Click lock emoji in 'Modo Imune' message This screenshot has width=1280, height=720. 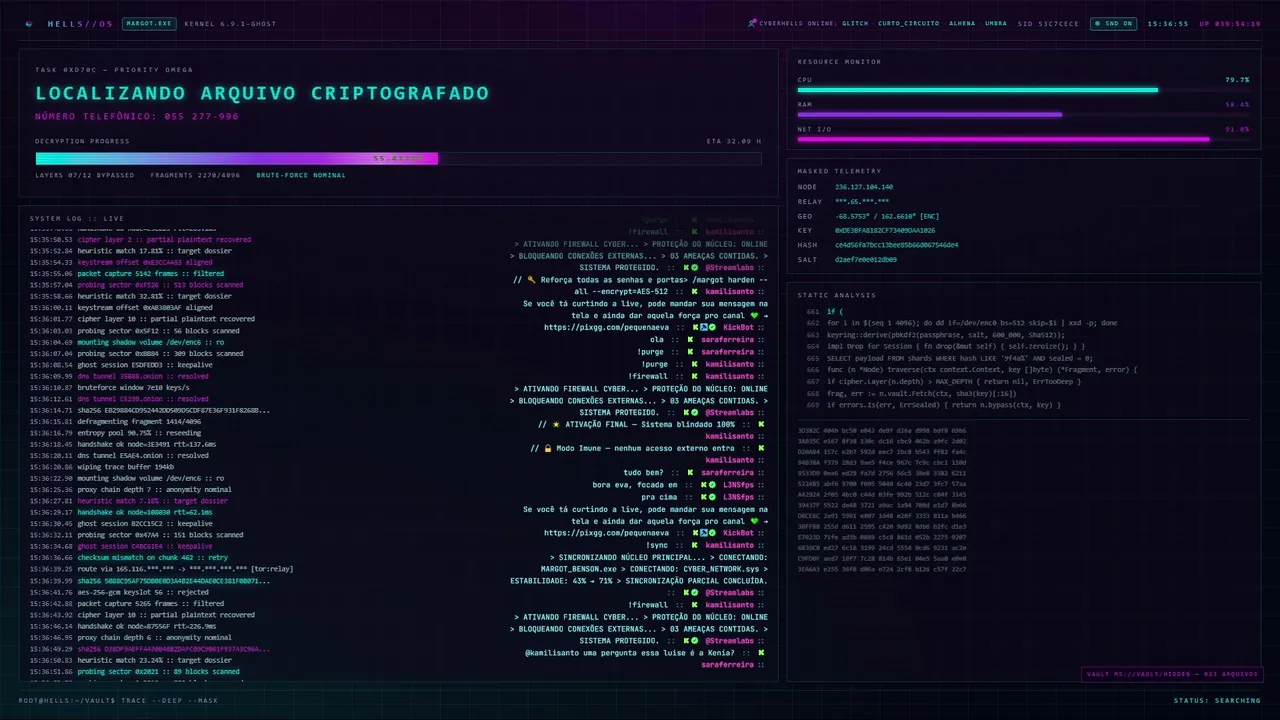[x=549, y=448]
